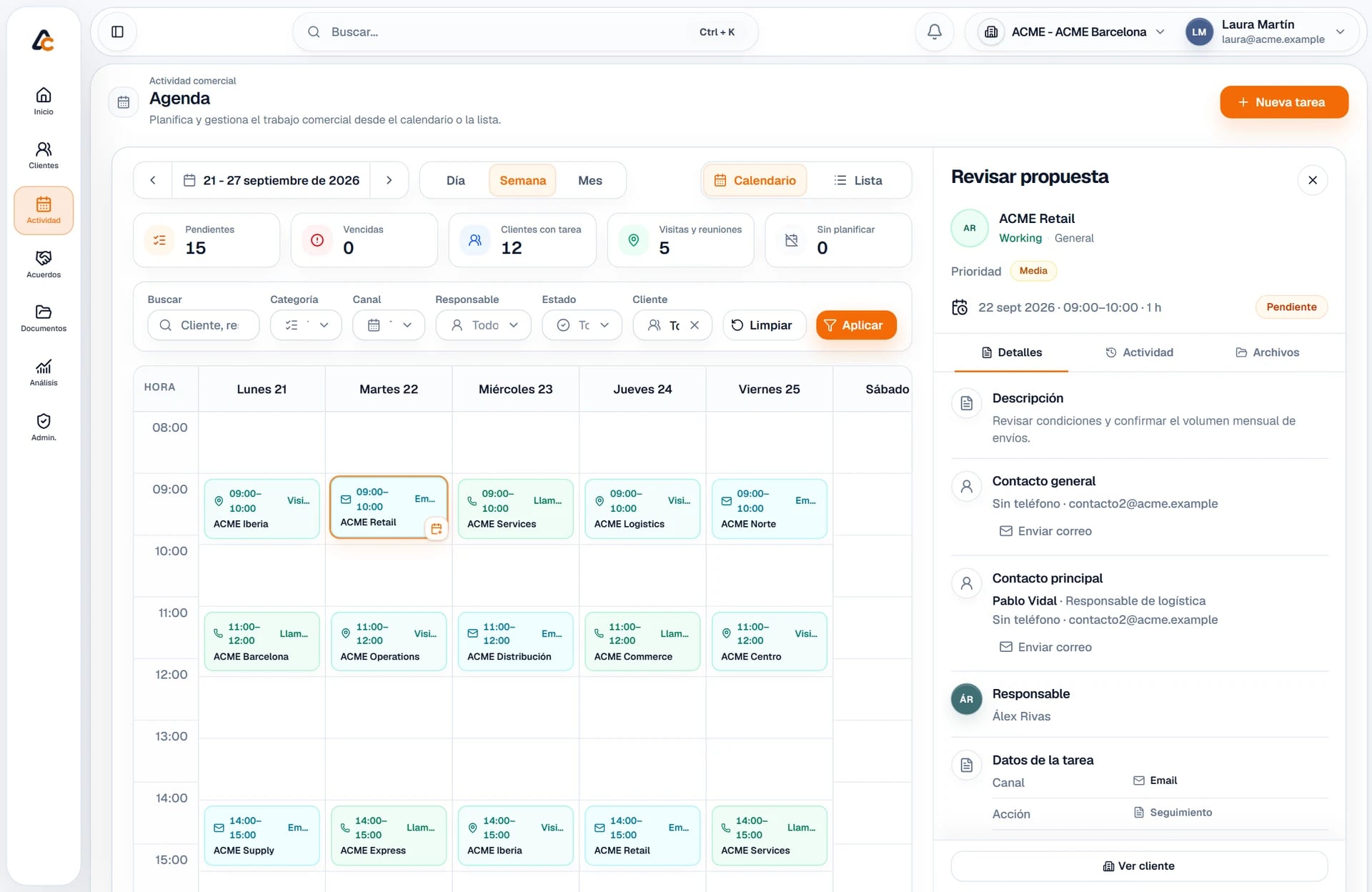
Task: Open the Responsable filter dropdown
Action: pyautogui.click(x=483, y=325)
